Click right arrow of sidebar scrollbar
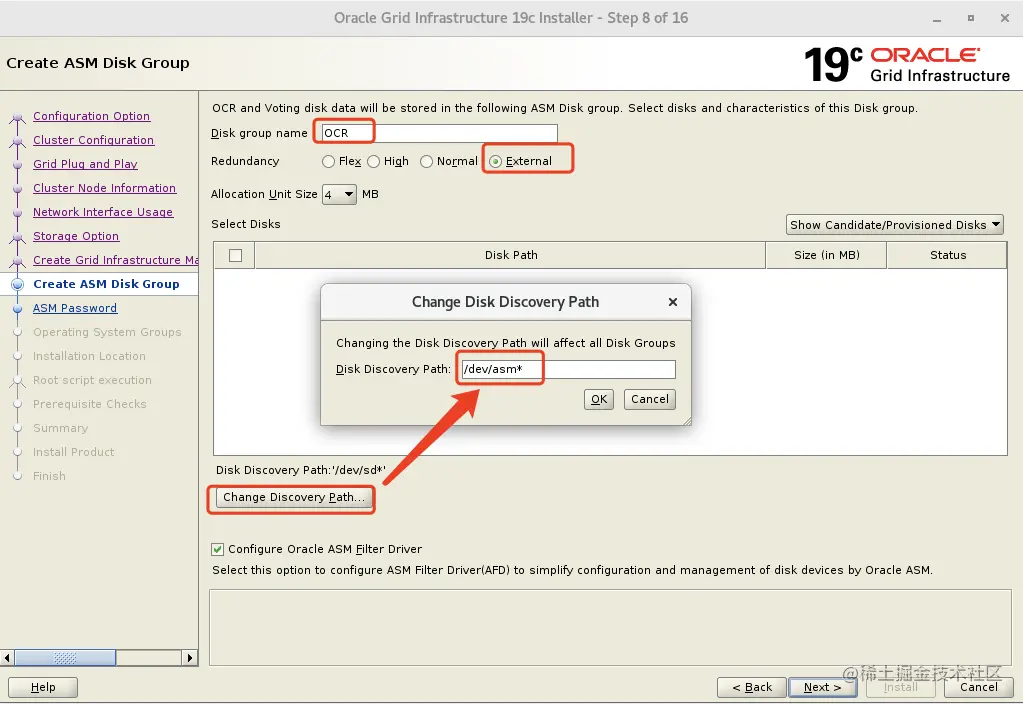This screenshot has height=704, width=1023. [190, 658]
